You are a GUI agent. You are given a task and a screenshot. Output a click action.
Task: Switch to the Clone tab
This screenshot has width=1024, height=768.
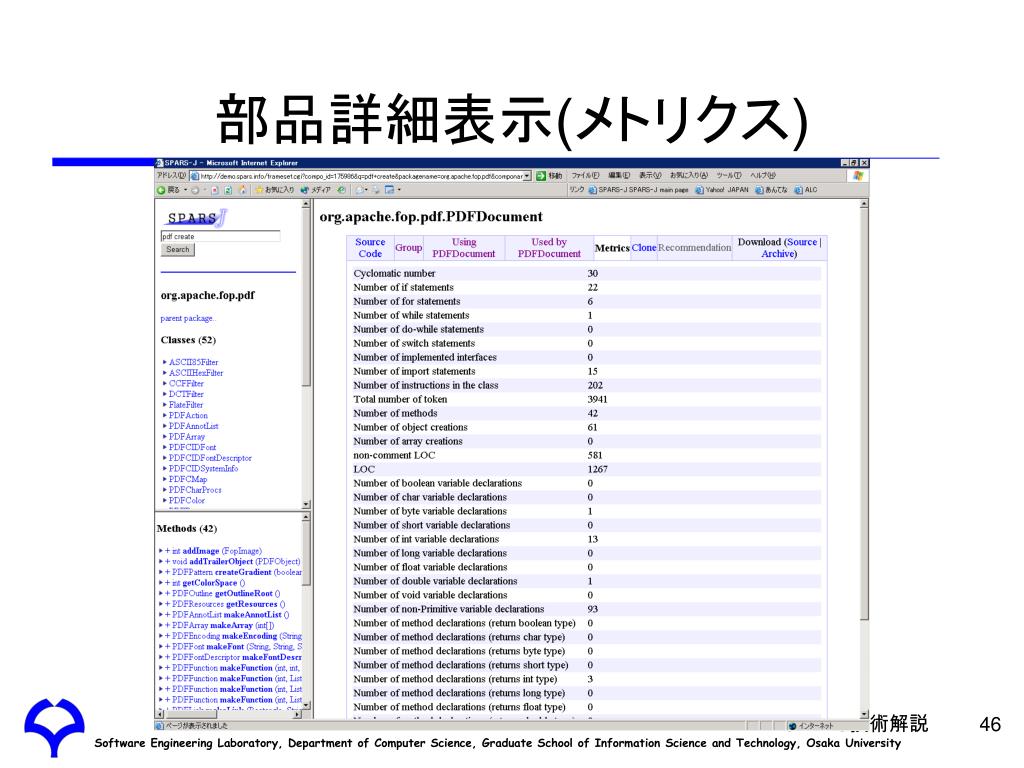pos(644,248)
